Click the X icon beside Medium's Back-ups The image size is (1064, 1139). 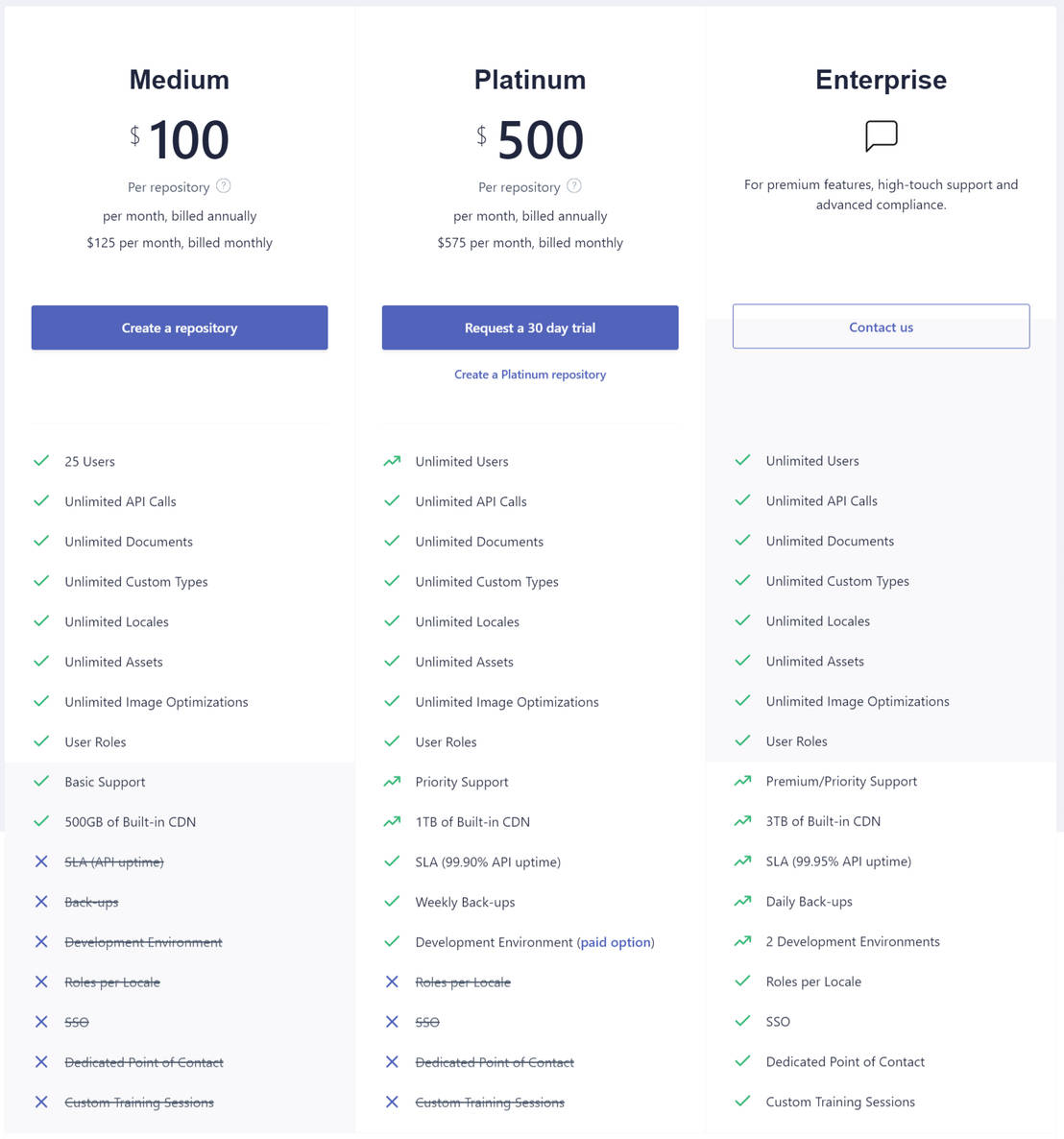(41, 902)
